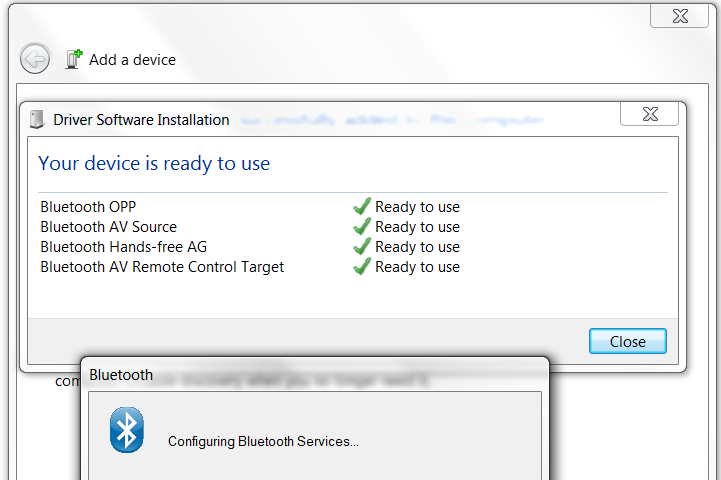Click the 'Your device is ready to use' heading
This screenshot has width=721, height=480.
pos(154,163)
